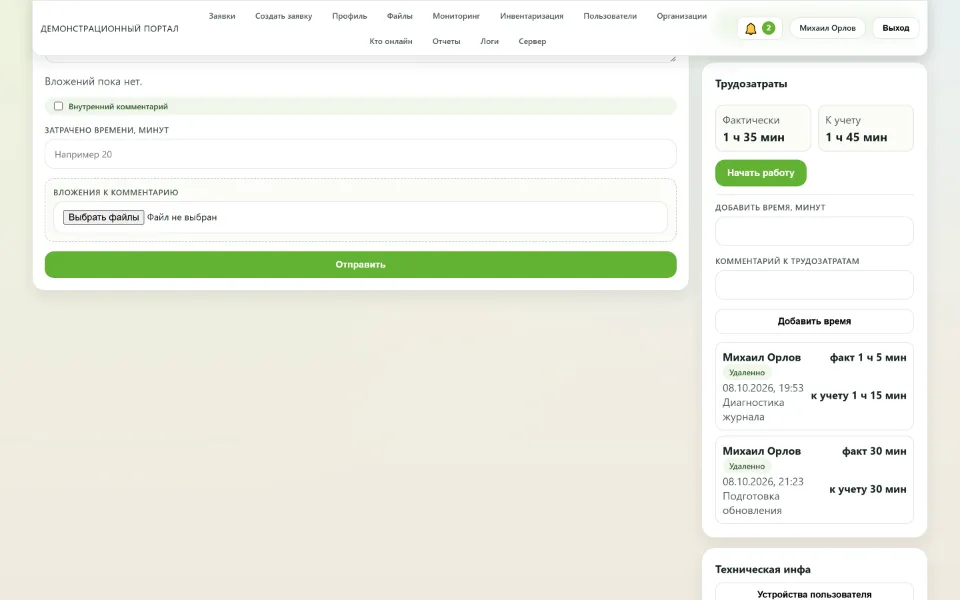Focus the Комментарий к трудозатратам field
This screenshot has height=600, width=960.
pyautogui.click(x=814, y=285)
